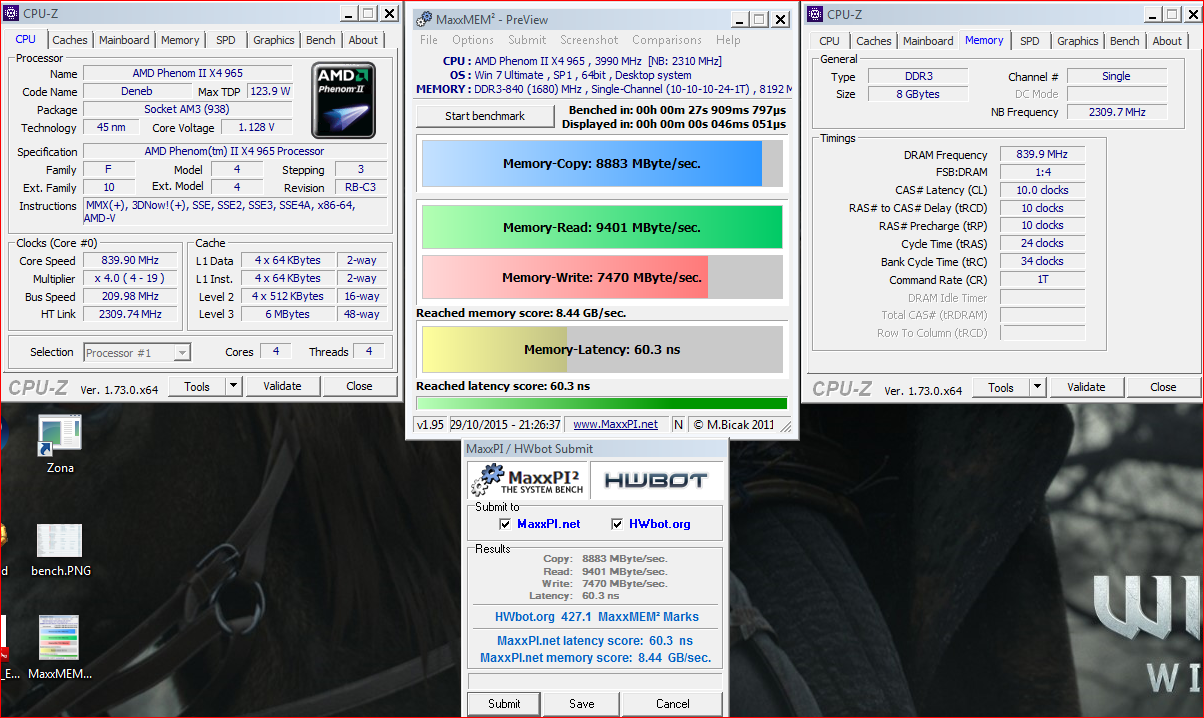Screen dimensions: 1204x718
Task: Click HWbot.org label link in Submit to
Action: (659, 524)
